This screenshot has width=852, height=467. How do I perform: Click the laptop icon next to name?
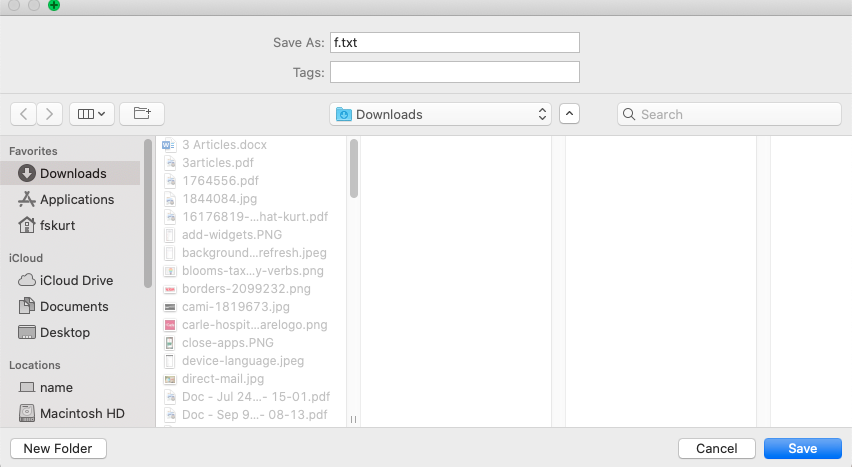(27, 387)
